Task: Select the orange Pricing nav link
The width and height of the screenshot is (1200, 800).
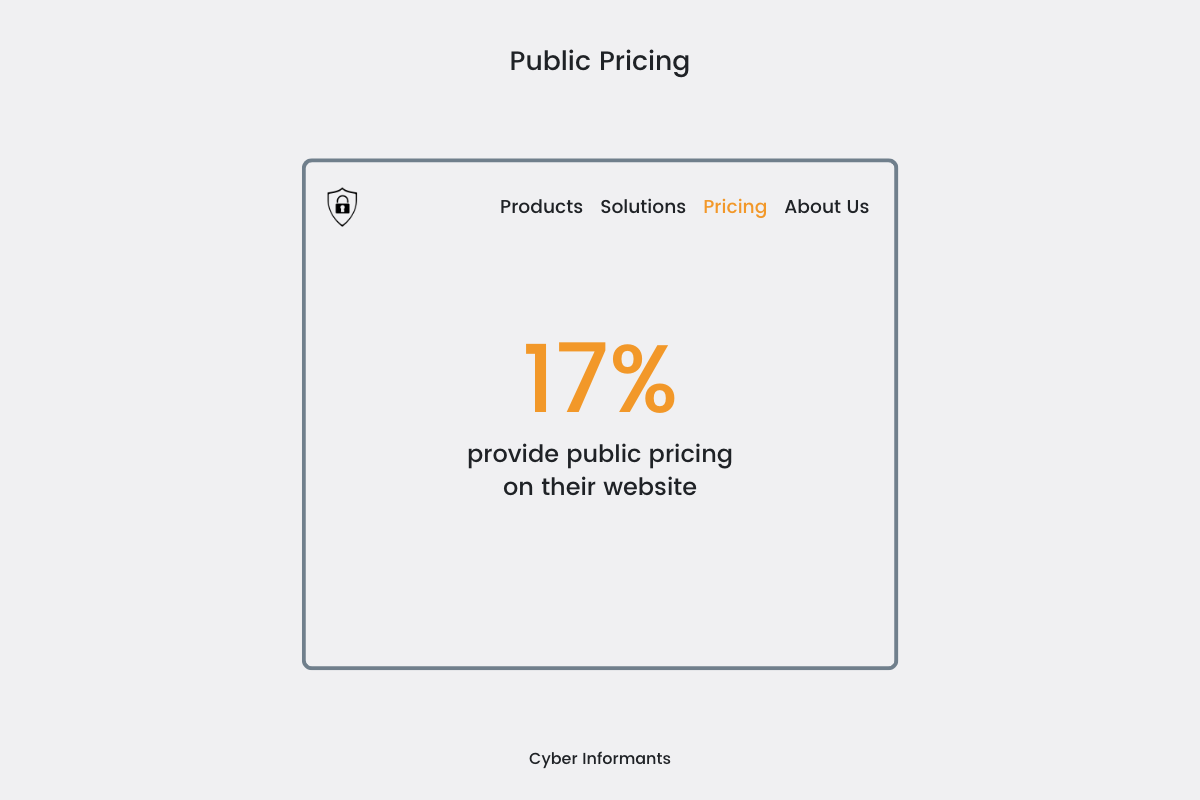Action: 735,207
